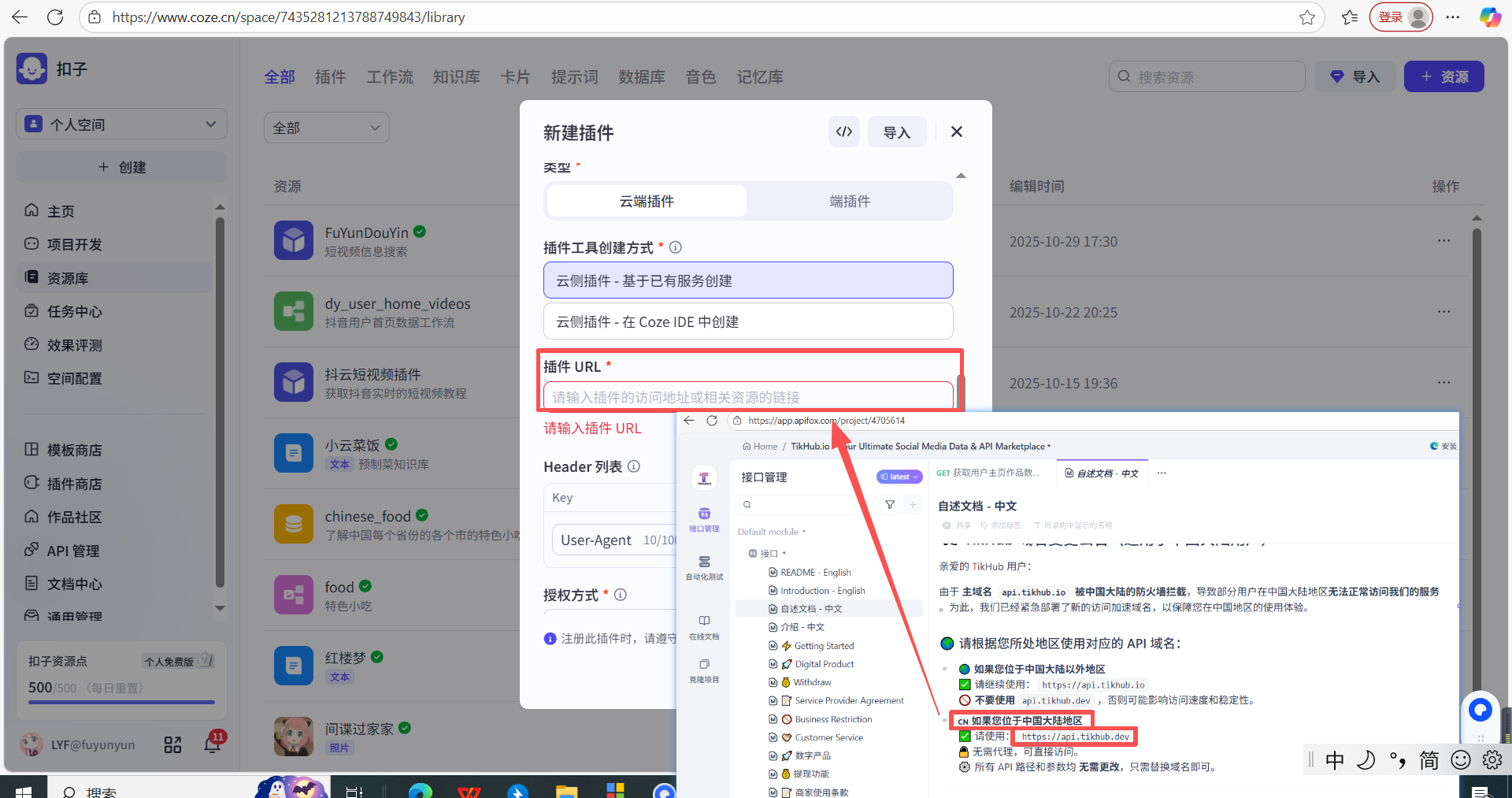Viewport: 1512px width, 798px height.
Task: Click the 扣子资源点 usage progress bar
Action: tap(121, 701)
